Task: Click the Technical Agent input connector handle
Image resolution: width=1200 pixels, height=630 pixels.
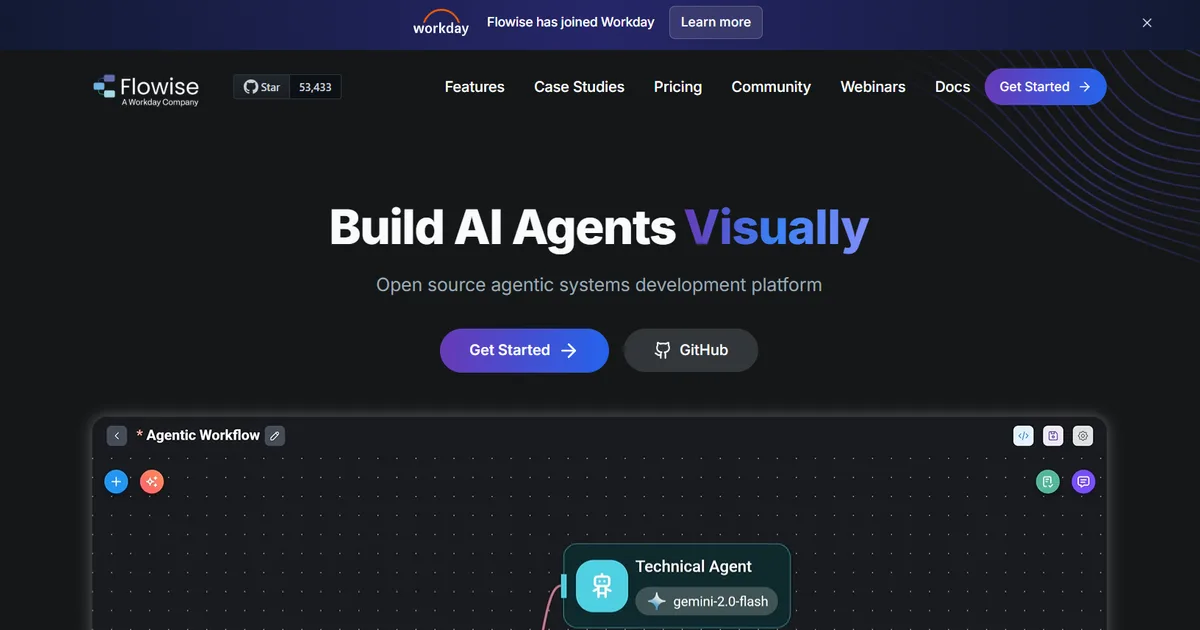Action: (564, 586)
